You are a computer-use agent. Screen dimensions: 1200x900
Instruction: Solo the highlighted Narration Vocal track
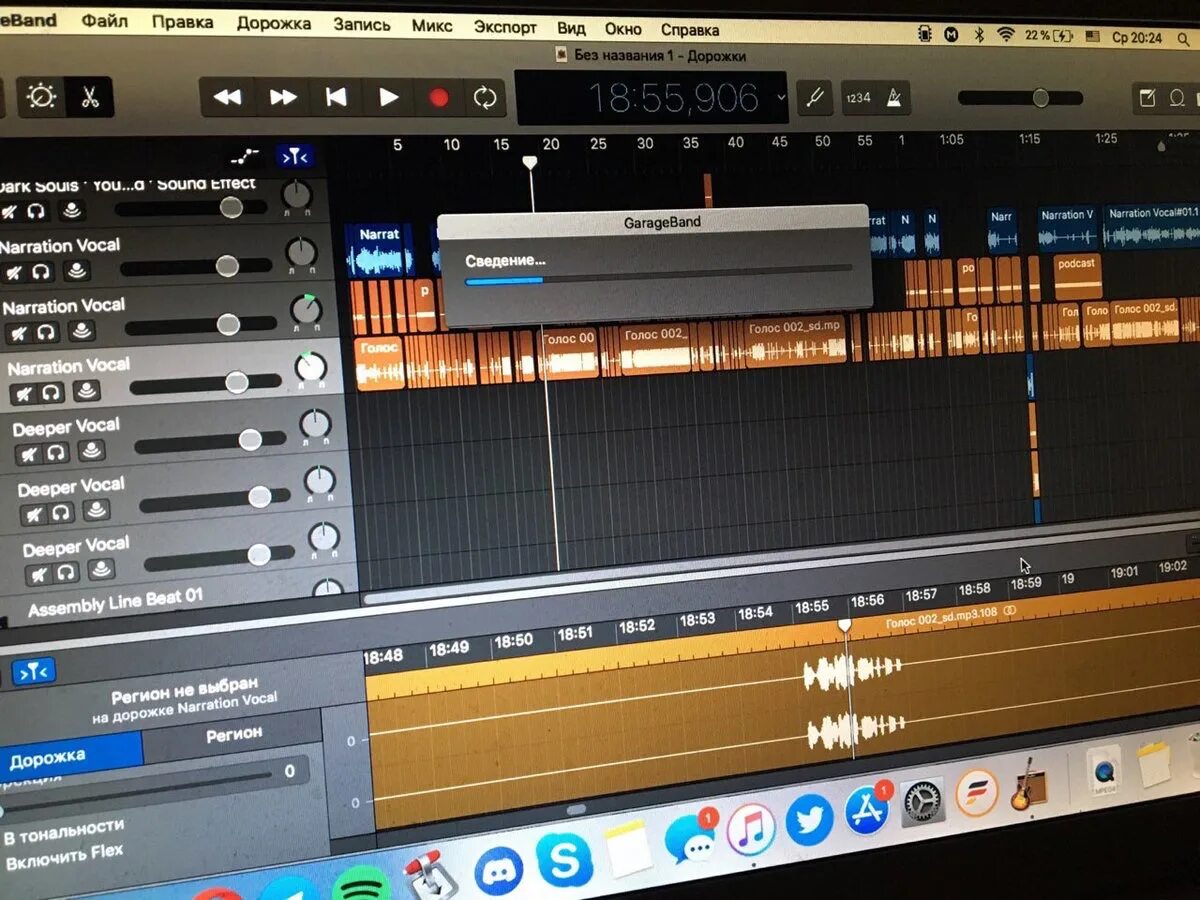(52, 393)
